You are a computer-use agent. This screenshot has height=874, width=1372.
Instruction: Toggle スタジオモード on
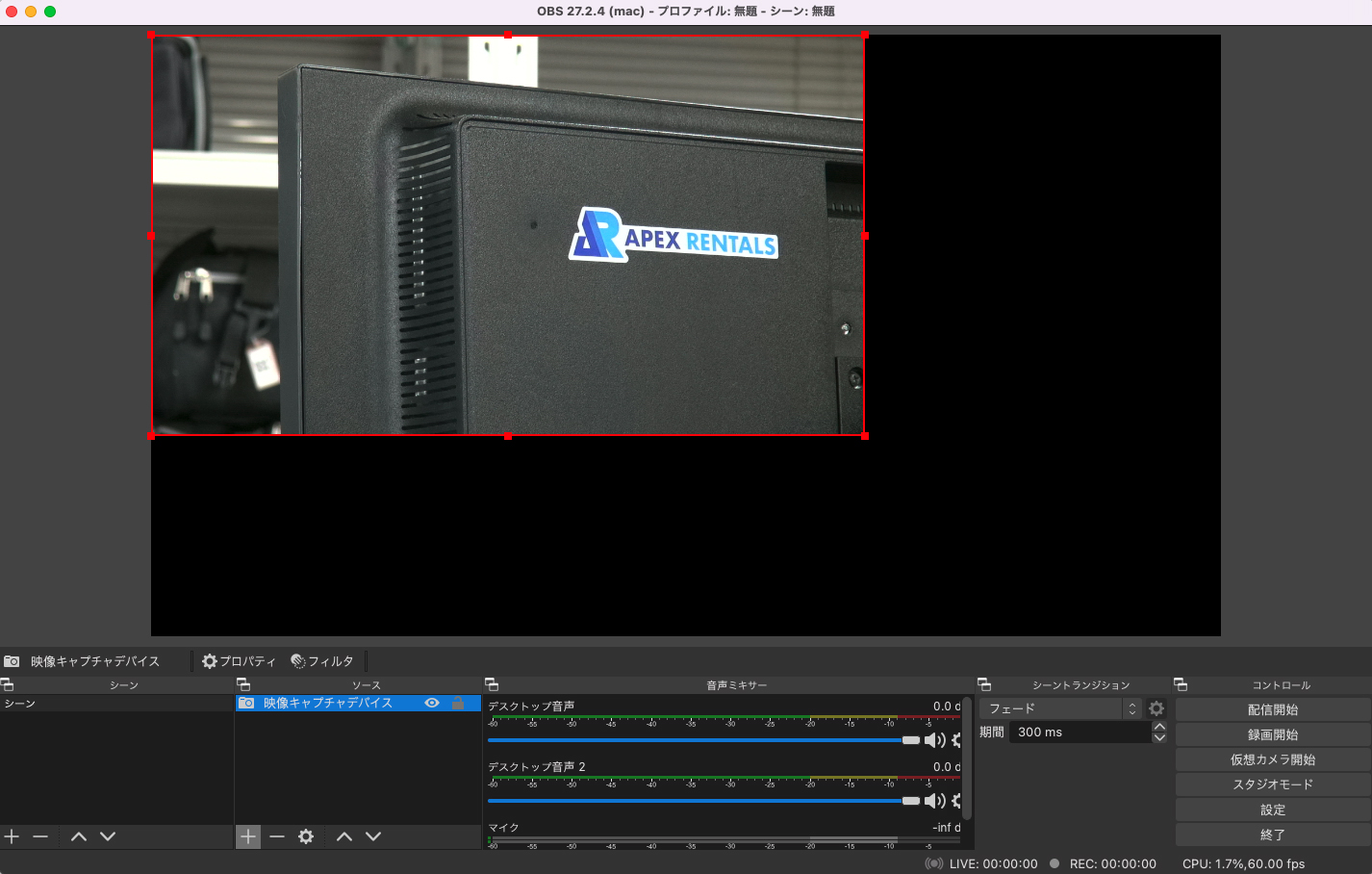(1273, 784)
